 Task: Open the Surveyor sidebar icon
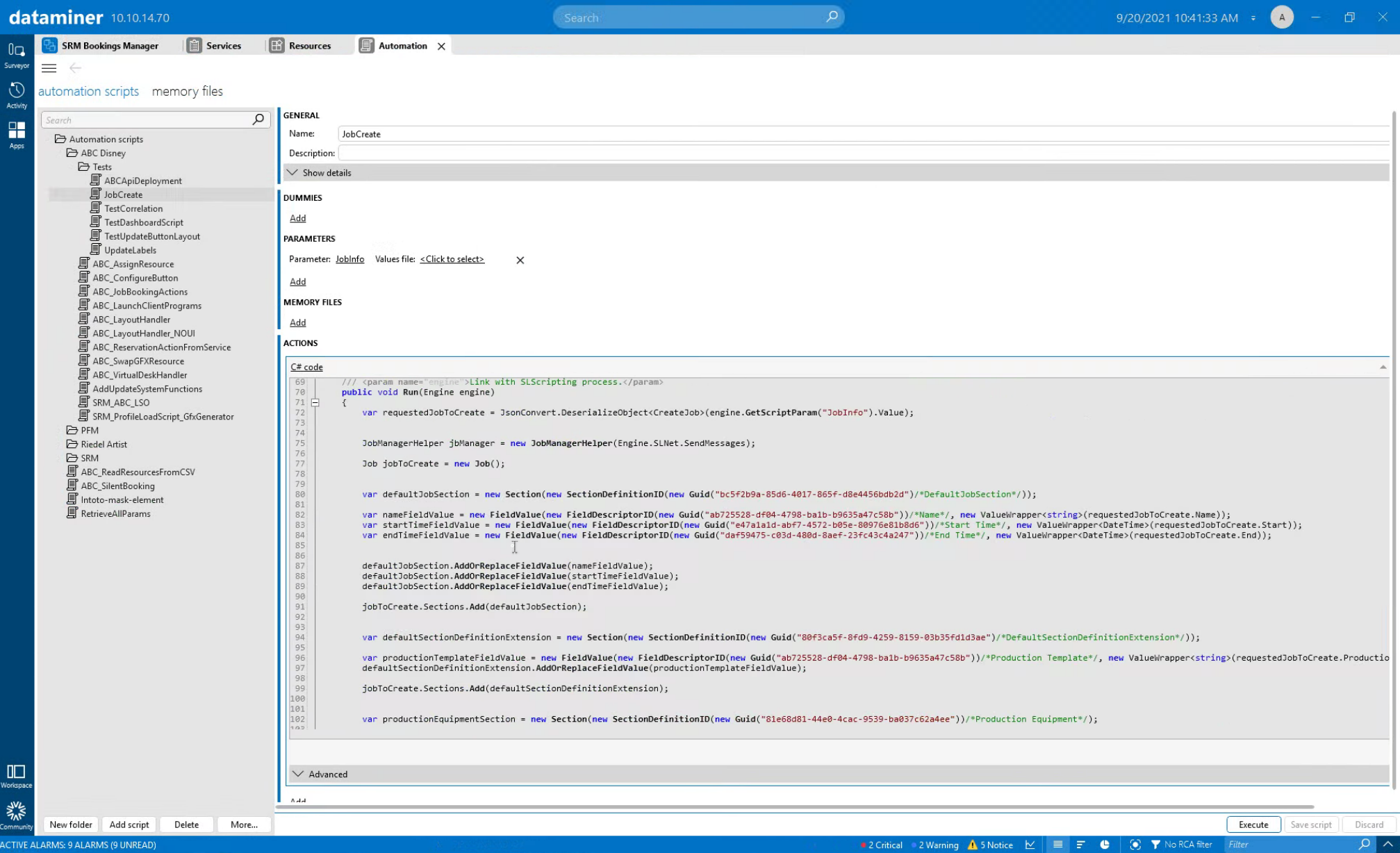point(16,55)
